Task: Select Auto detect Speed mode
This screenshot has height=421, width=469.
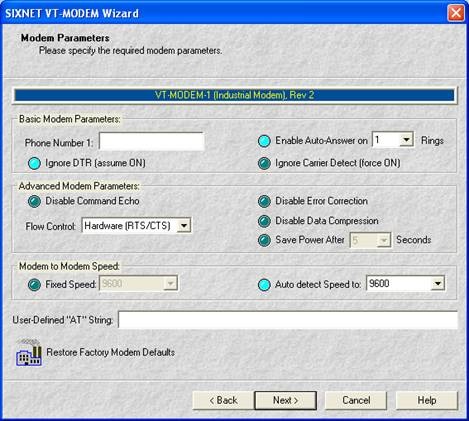Action: pos(264,285)
